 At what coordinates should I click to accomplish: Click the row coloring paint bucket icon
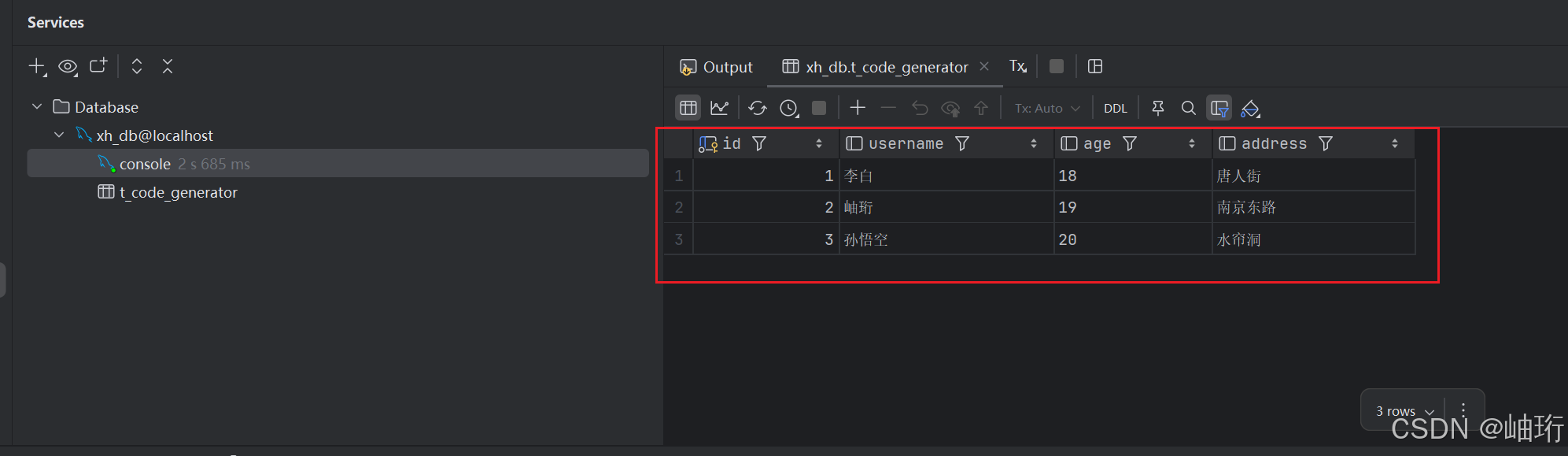click(x=1250, y=109)
